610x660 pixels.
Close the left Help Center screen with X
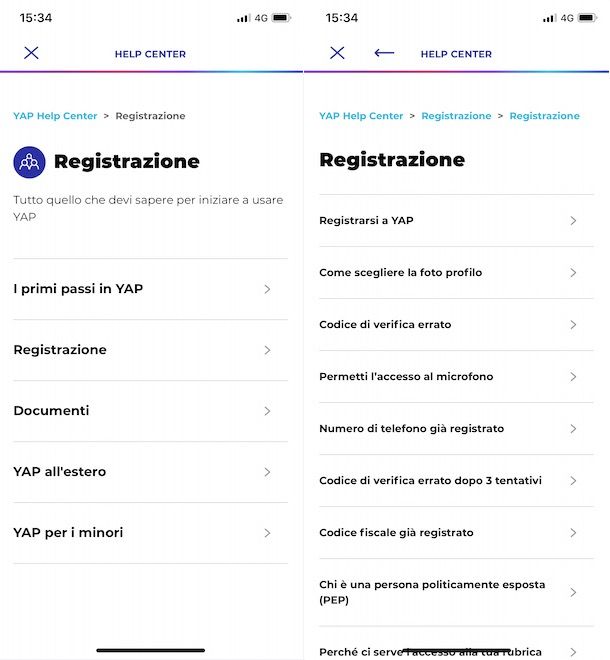pos(31,53)
